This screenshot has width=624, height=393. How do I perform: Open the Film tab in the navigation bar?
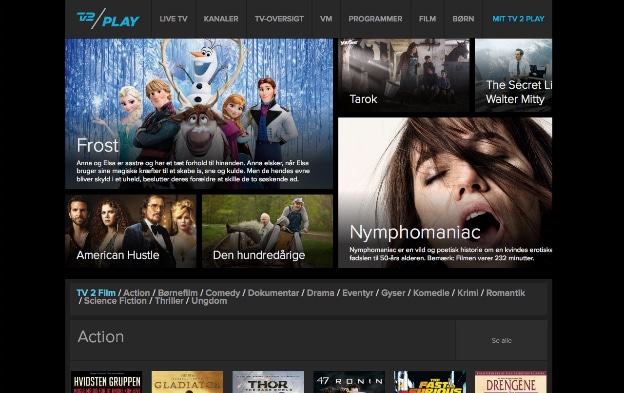tap(427, 19)
